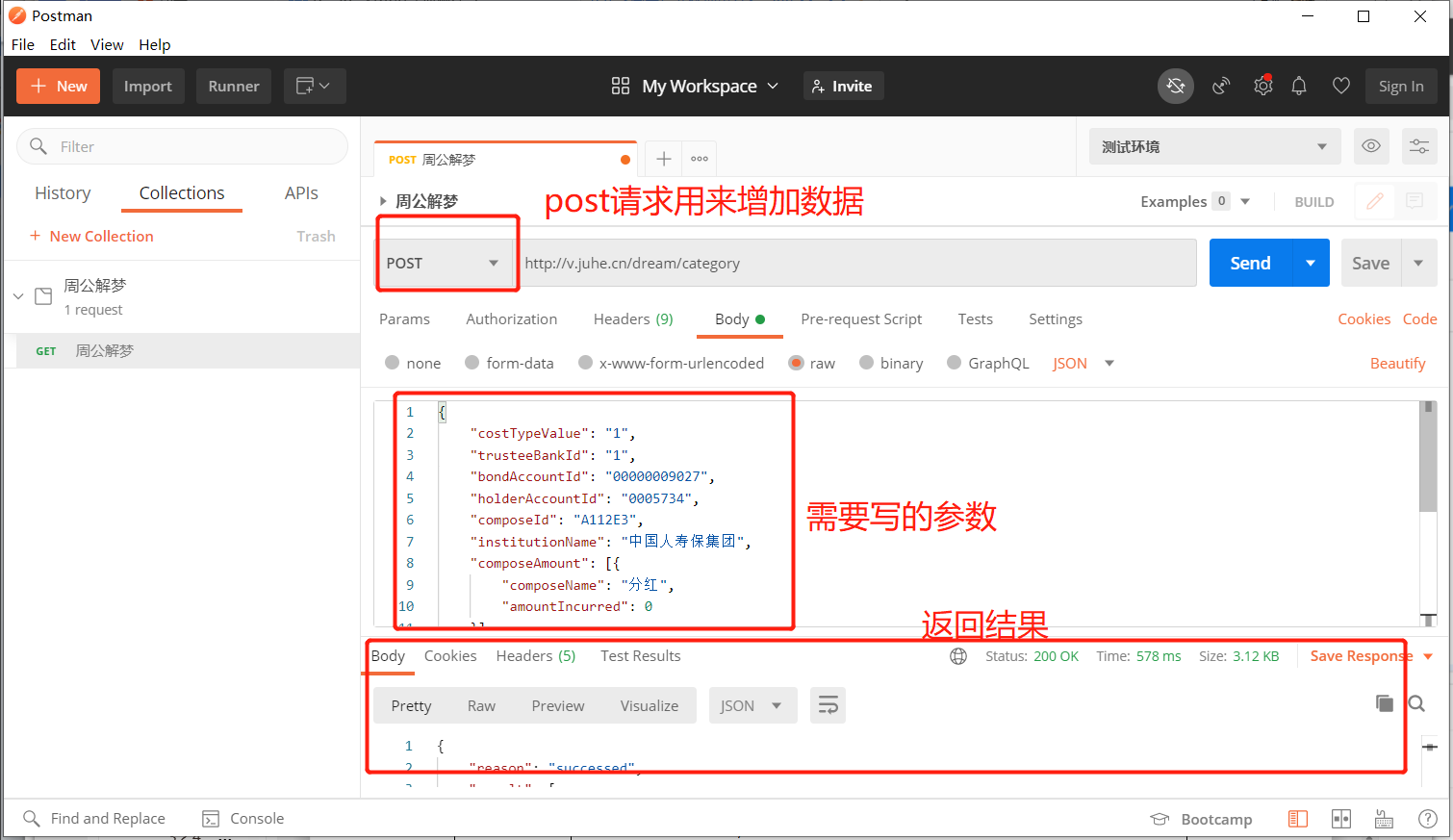Click the request URL field

pos(856,263)
